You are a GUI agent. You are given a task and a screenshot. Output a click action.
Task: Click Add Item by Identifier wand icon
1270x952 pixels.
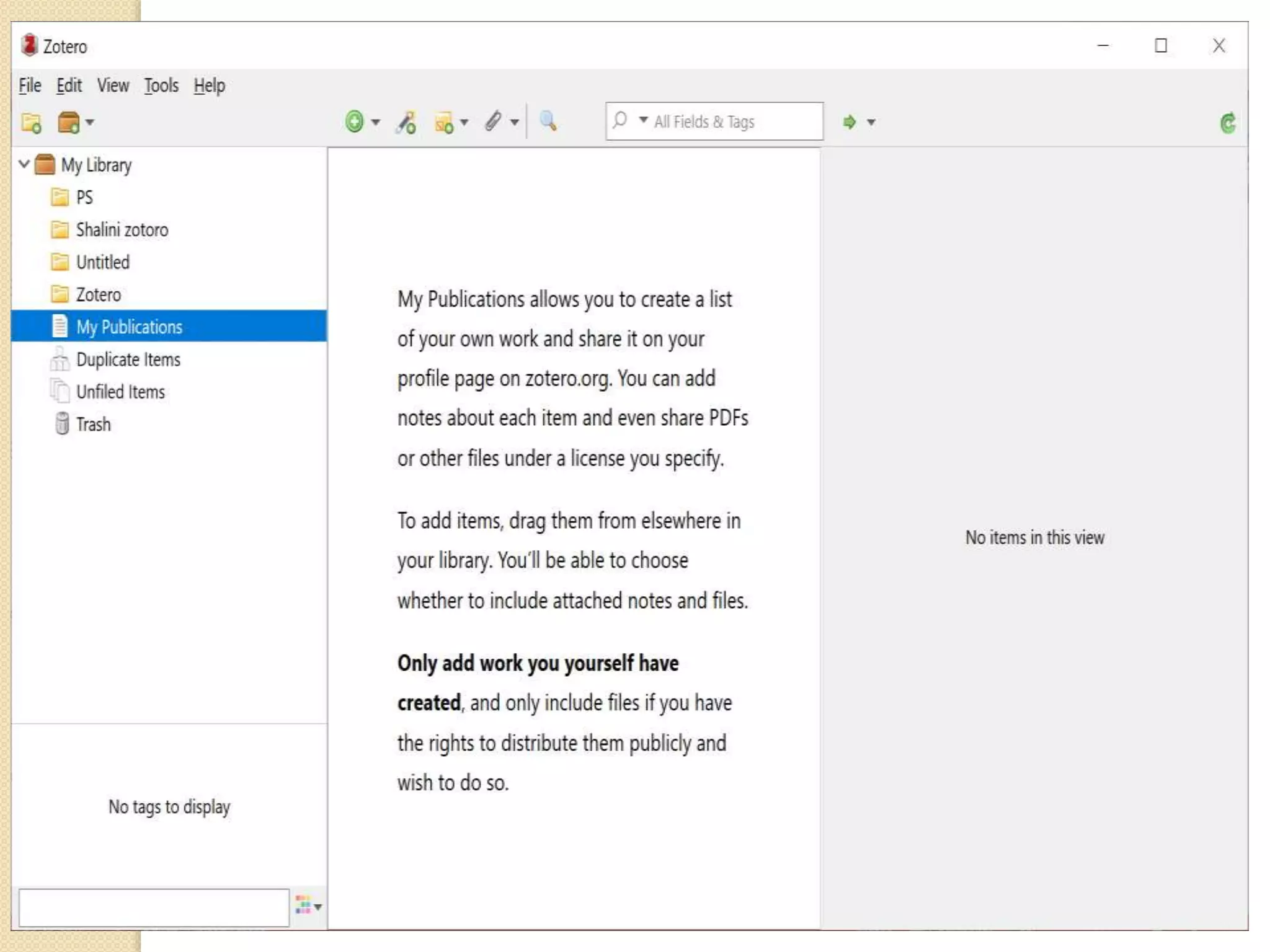[x=407, y=121]
